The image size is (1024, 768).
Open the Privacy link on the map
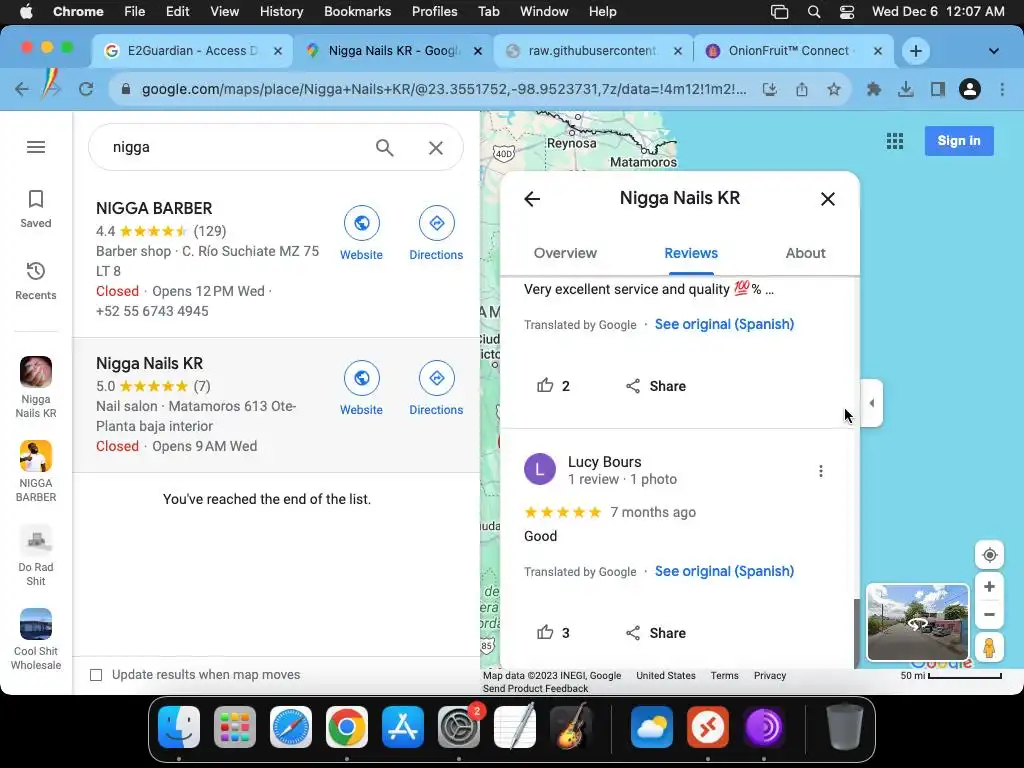click(x=770, y=676)
